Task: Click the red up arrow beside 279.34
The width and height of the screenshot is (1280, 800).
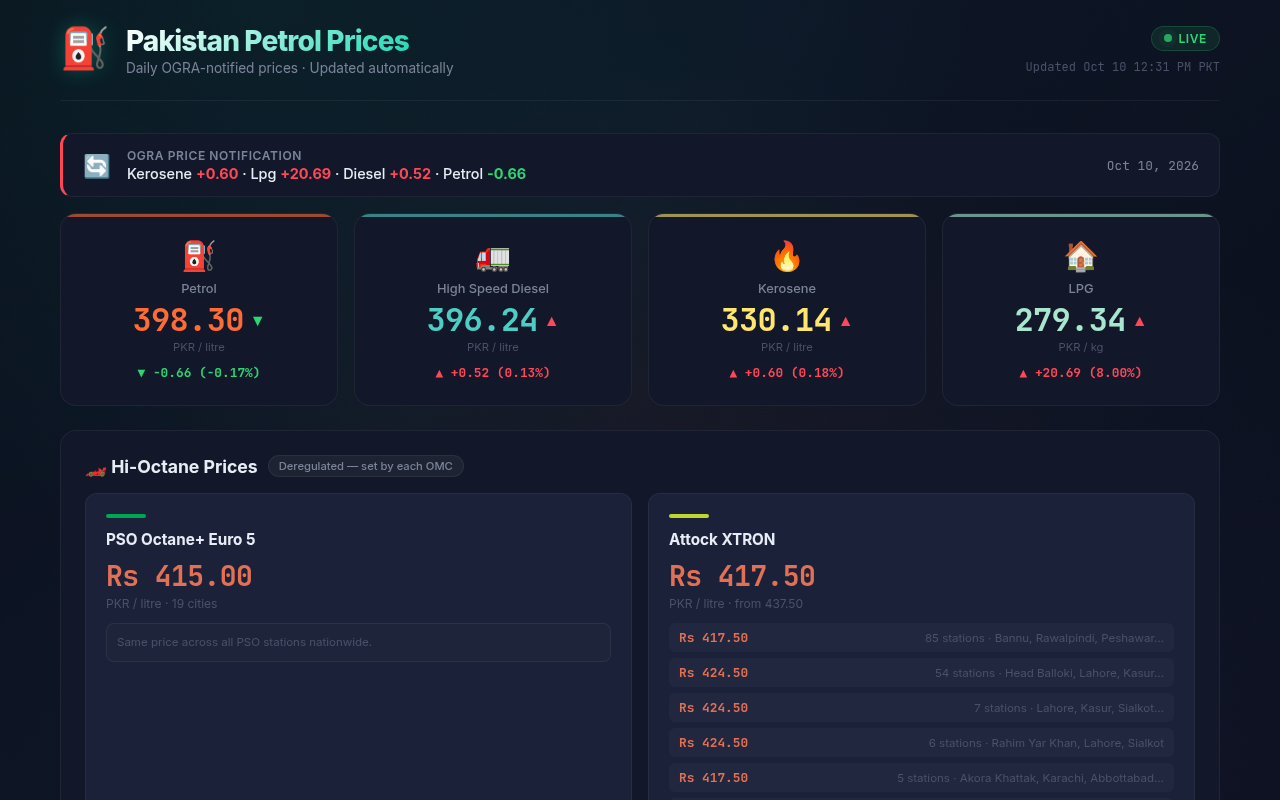Action: coord(1140,321)
